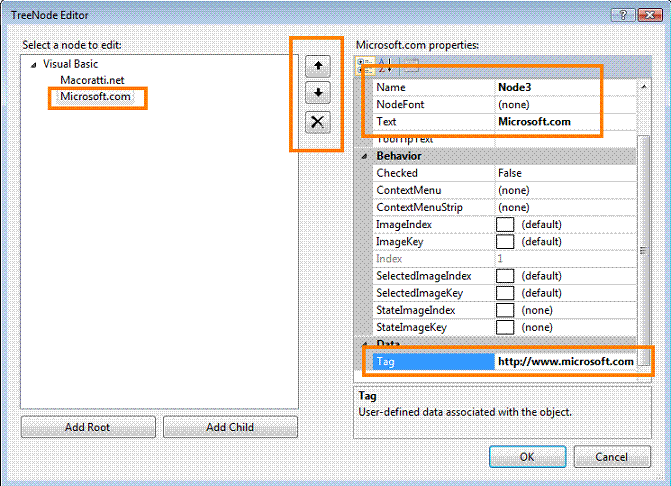Select the SelectedImageIndex property label

(x=423, y=276)
